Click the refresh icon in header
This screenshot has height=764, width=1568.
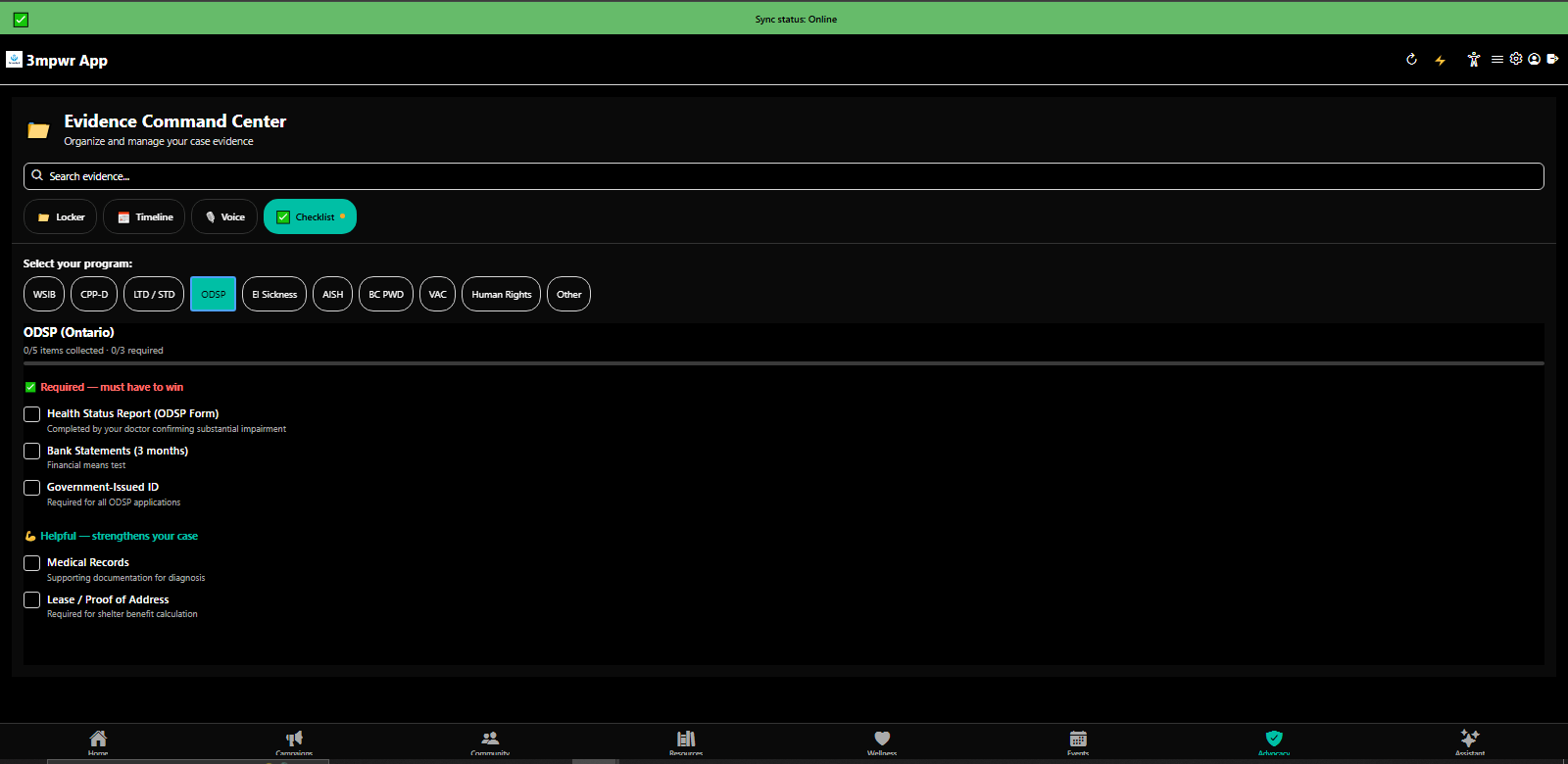click(1411, 60)
